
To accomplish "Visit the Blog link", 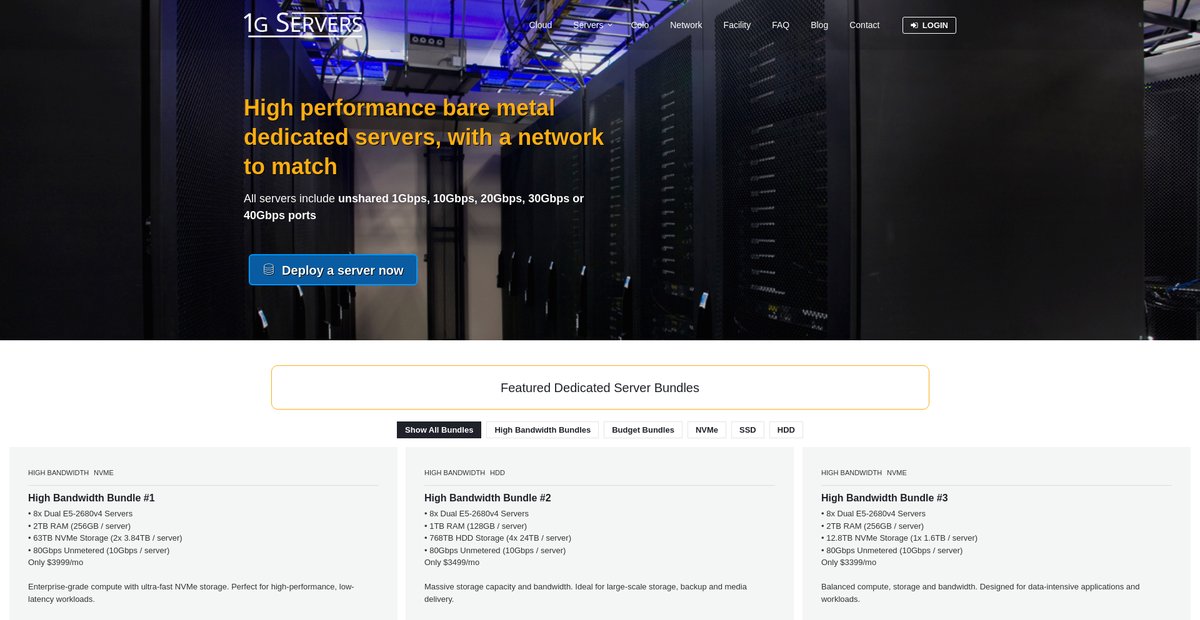I will pyautogui.click(x=819, y=25).
